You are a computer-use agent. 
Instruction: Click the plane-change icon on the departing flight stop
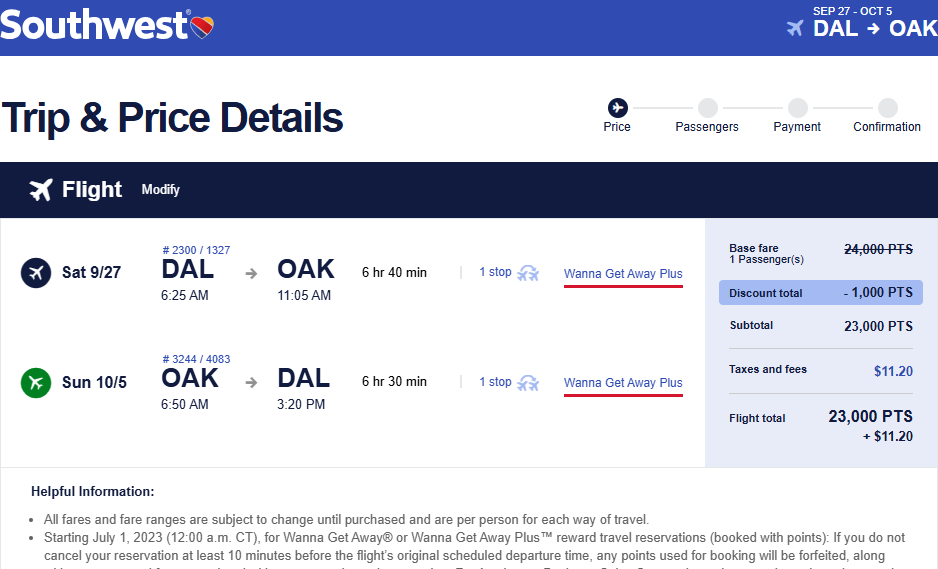[528, 273]
